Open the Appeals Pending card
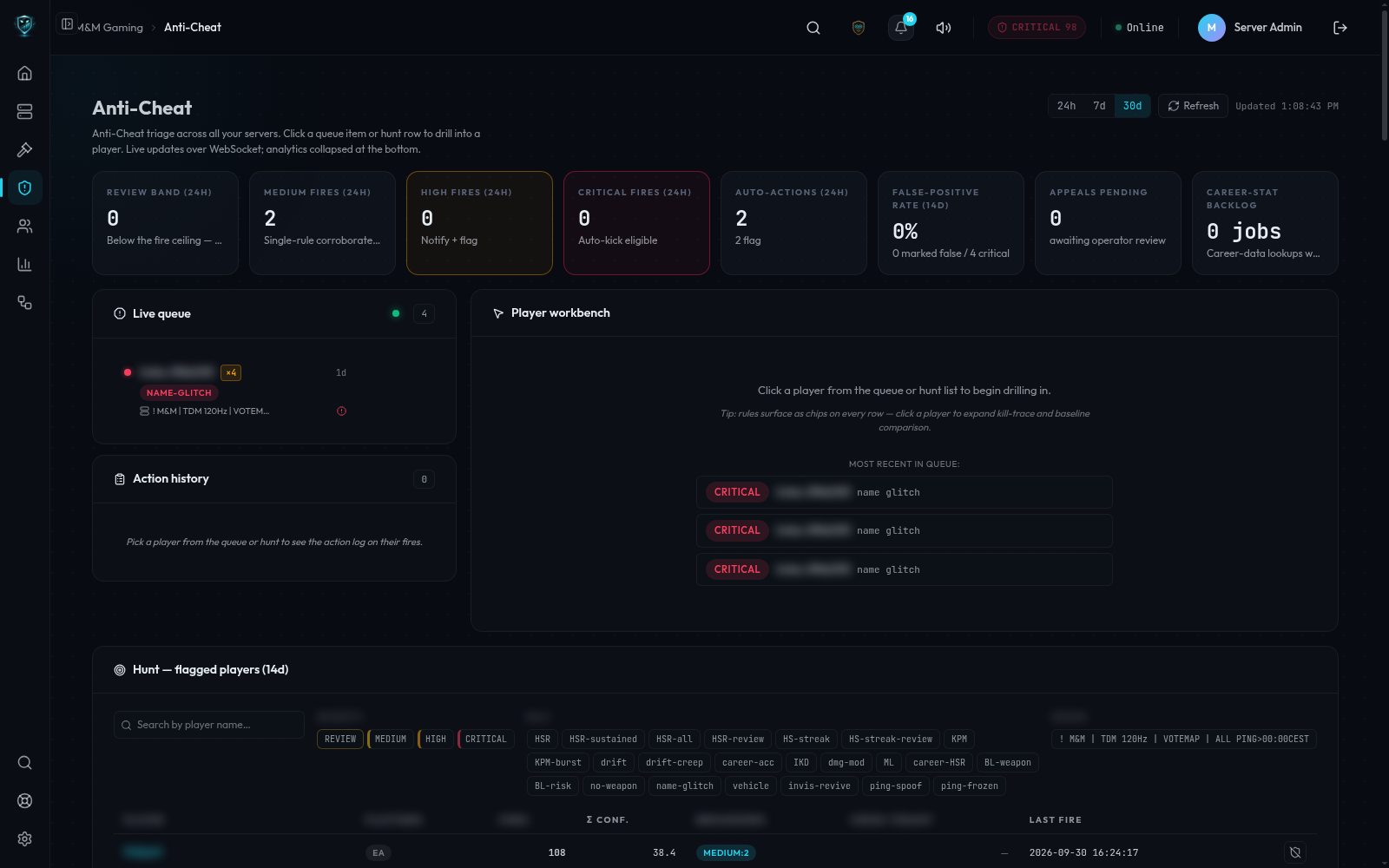 1108,223
